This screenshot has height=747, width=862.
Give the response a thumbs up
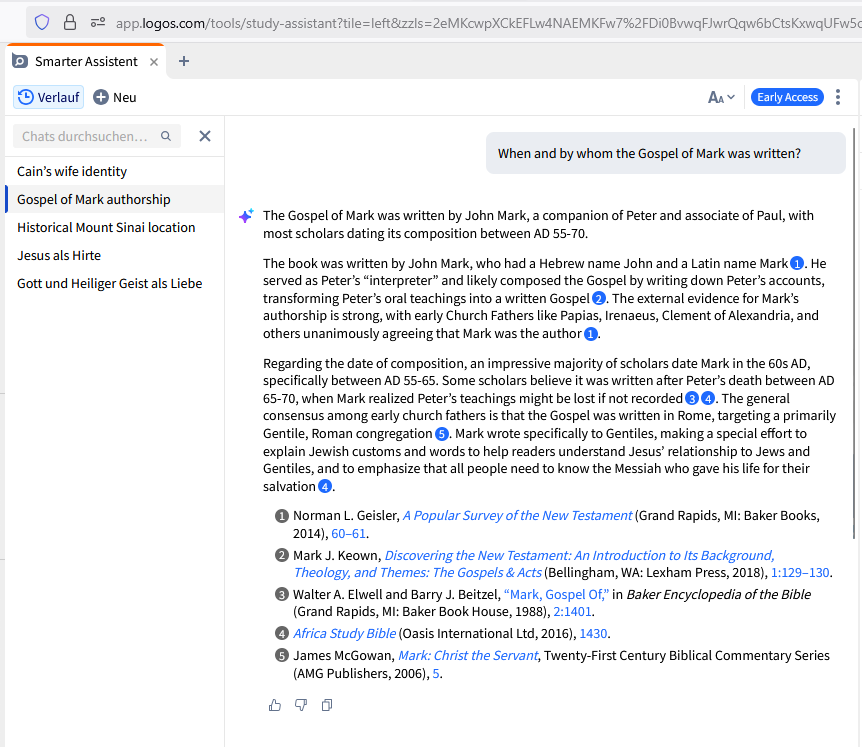click(x=275, y=705)
